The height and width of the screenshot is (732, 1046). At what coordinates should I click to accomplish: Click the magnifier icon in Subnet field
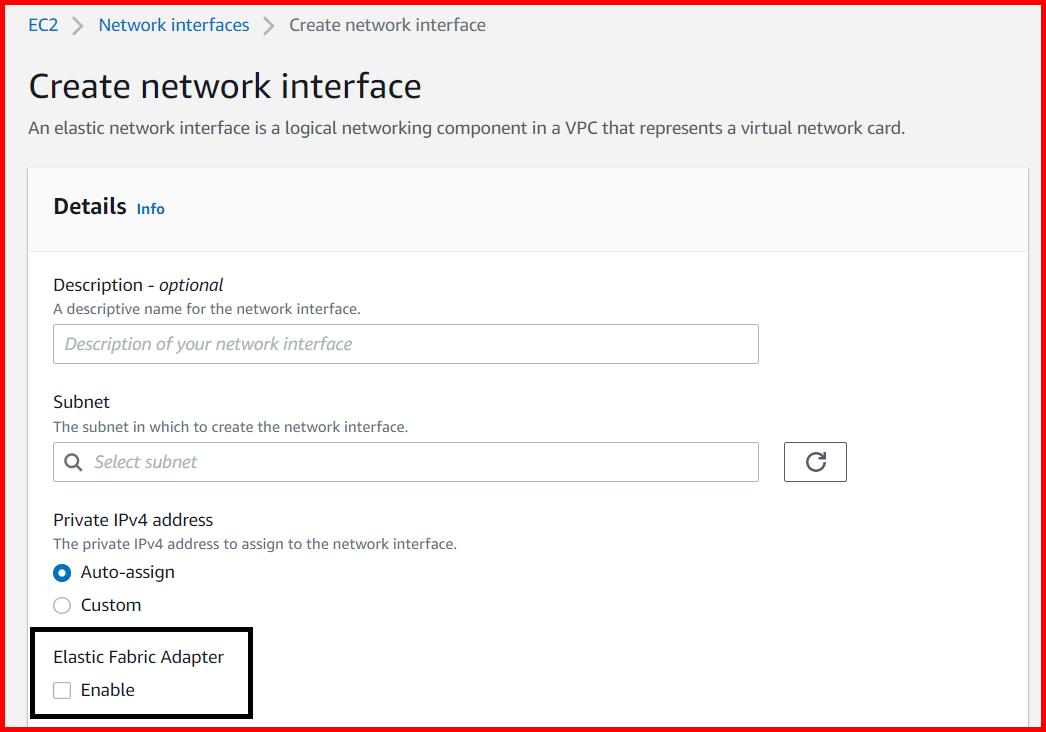tap(72, 462)
